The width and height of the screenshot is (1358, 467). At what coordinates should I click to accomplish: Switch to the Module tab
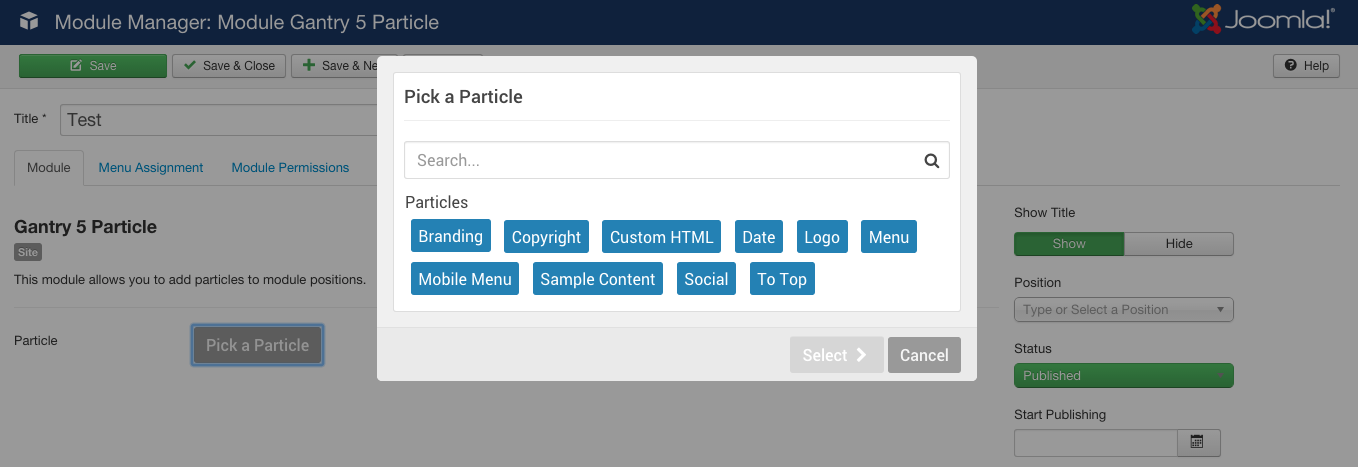point(49,168)
